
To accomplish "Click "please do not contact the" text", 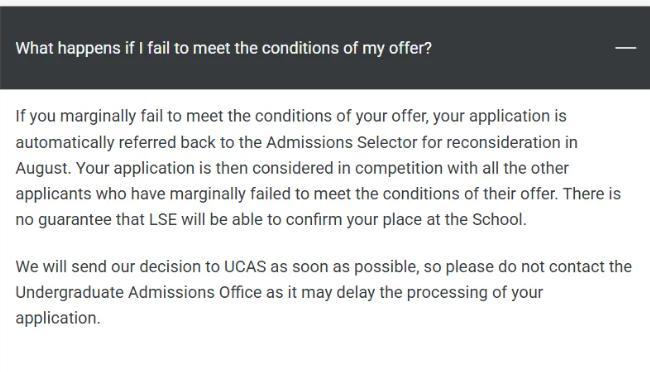I will pyautogui.click(x=538, y=267).
